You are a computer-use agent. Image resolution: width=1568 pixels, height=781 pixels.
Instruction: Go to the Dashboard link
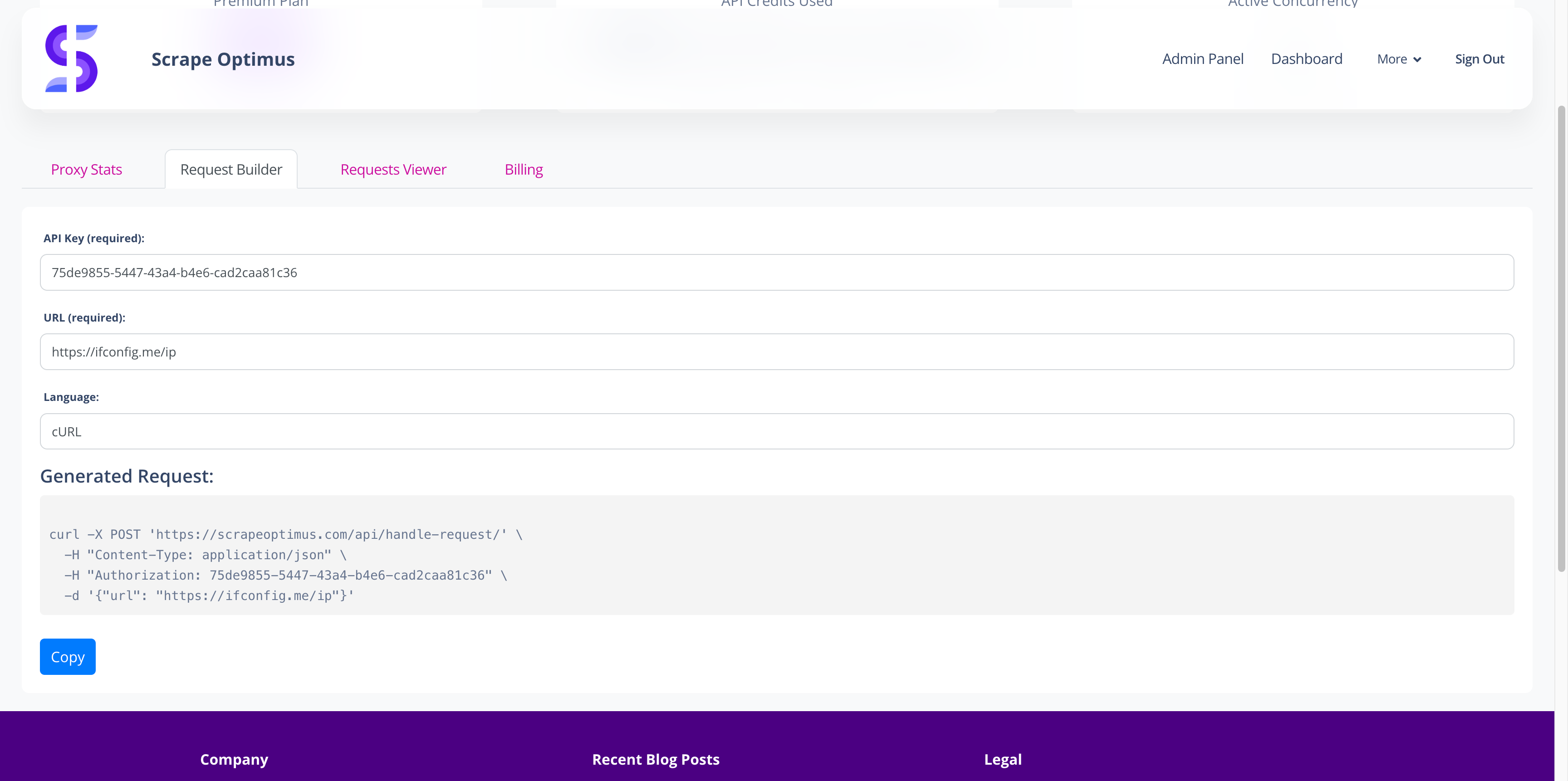coord(1306,59)
